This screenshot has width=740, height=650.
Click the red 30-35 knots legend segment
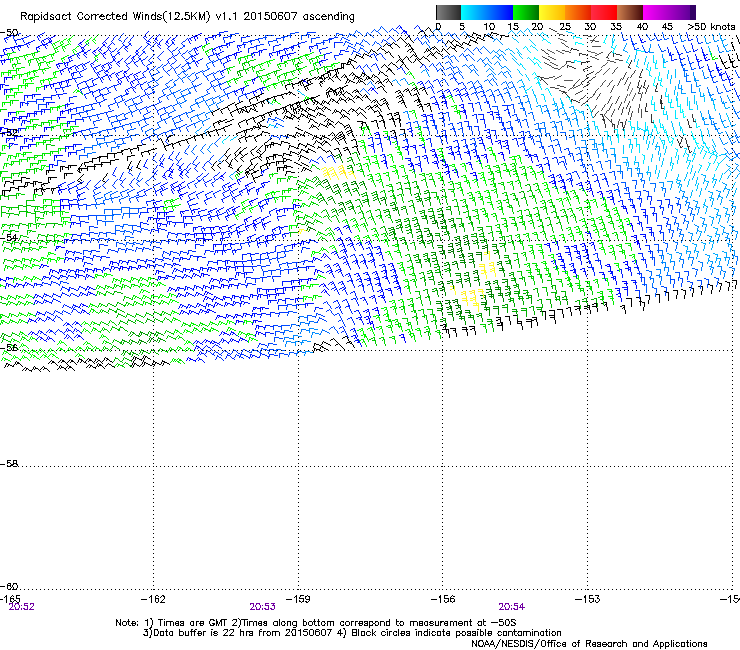tap(604, 12)
